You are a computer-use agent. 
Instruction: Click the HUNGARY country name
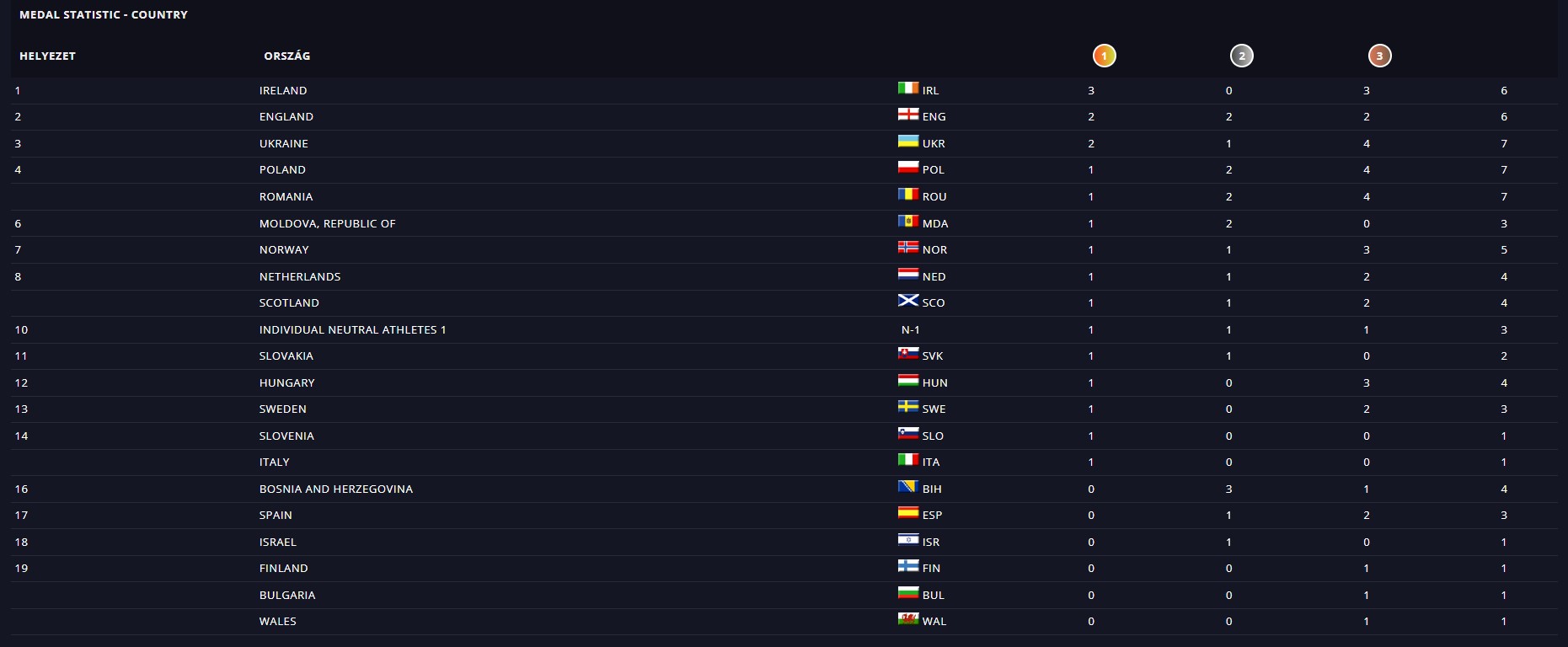pos(286,383)
